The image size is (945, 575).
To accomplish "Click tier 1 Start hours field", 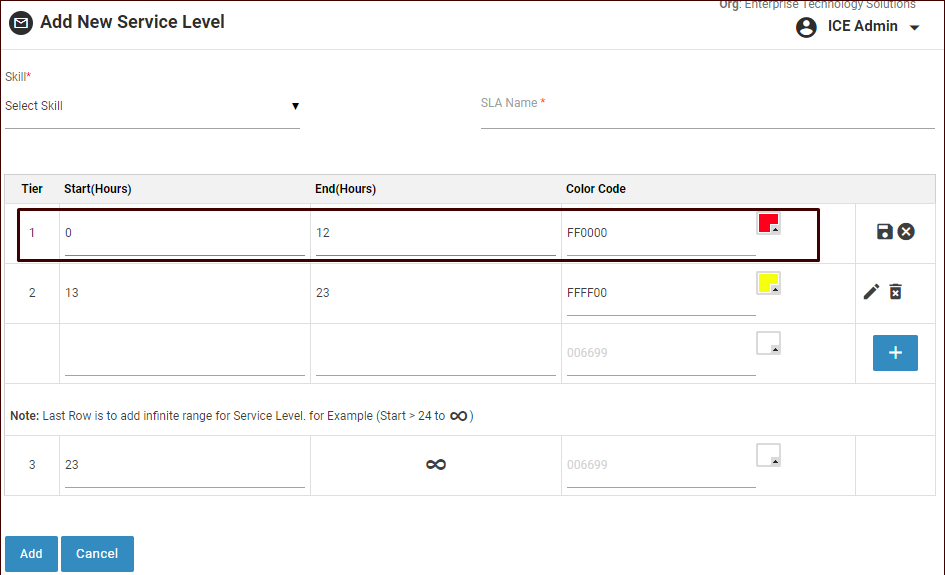I will click(184, 234).
